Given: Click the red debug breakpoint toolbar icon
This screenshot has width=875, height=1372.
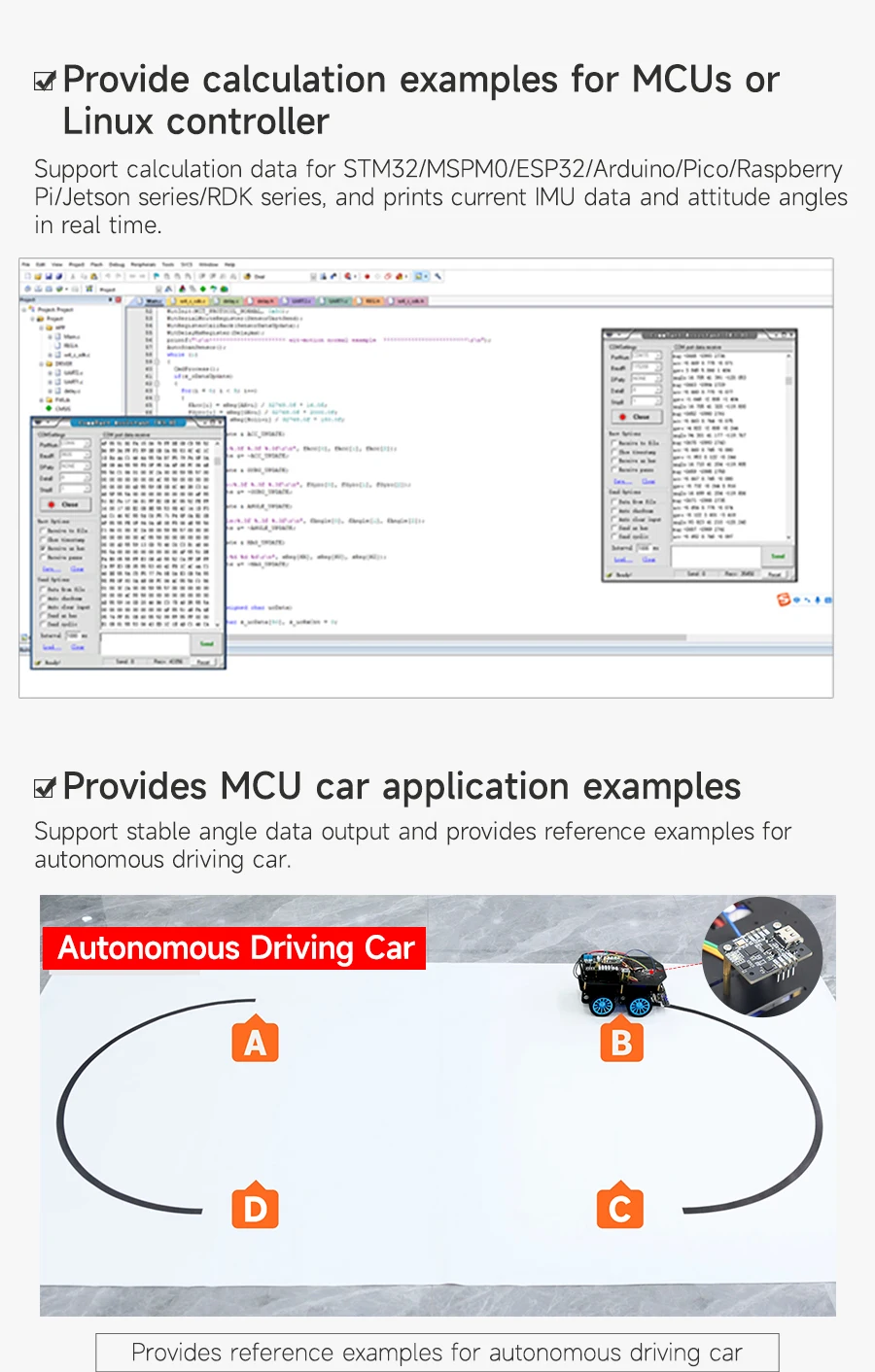Looking at the screenshot, I should point(367,276).
